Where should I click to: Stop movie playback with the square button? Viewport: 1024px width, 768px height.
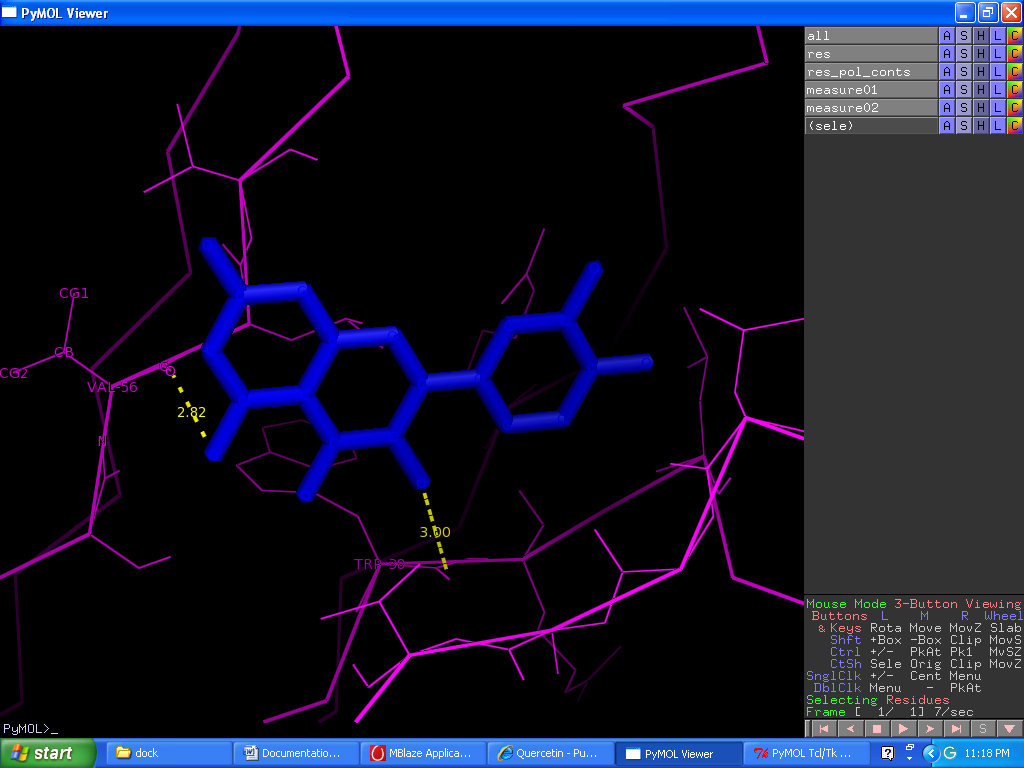[877, 729]
